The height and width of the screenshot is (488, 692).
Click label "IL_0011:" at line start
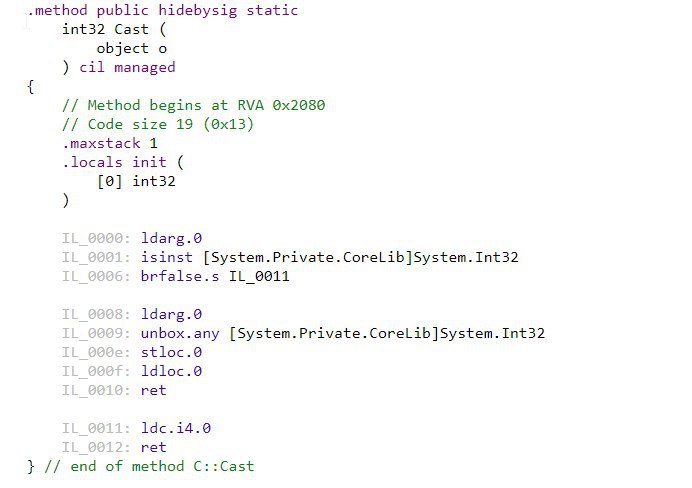click(96, 428)
